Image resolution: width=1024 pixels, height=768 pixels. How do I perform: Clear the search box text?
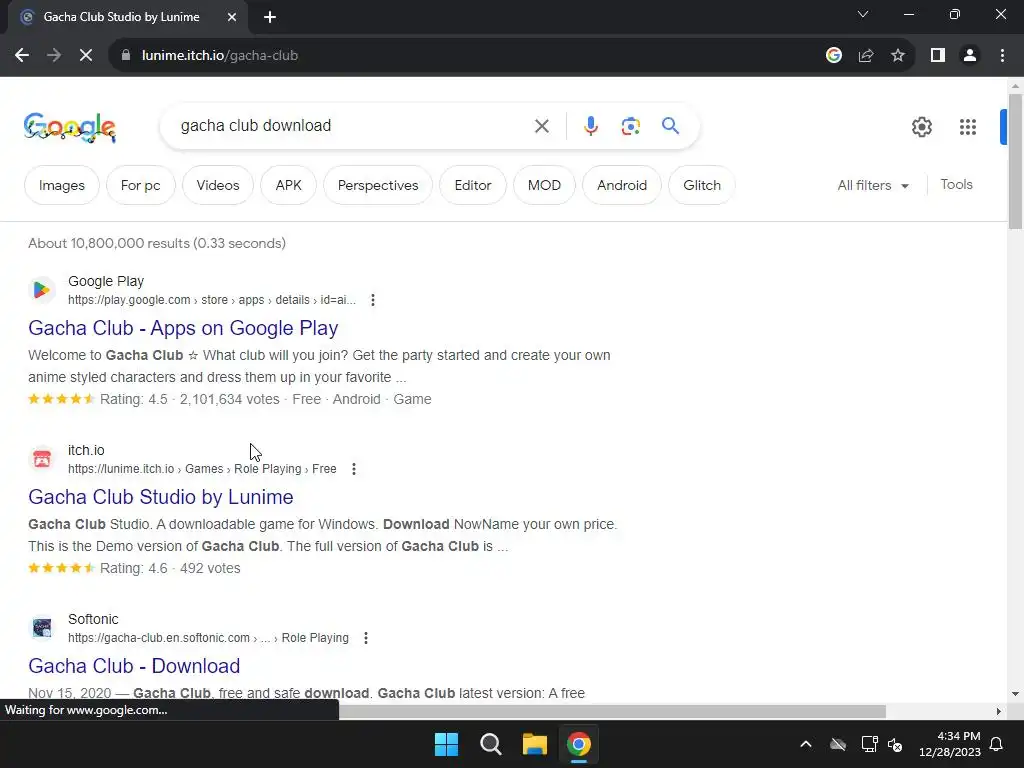point(541,125)
